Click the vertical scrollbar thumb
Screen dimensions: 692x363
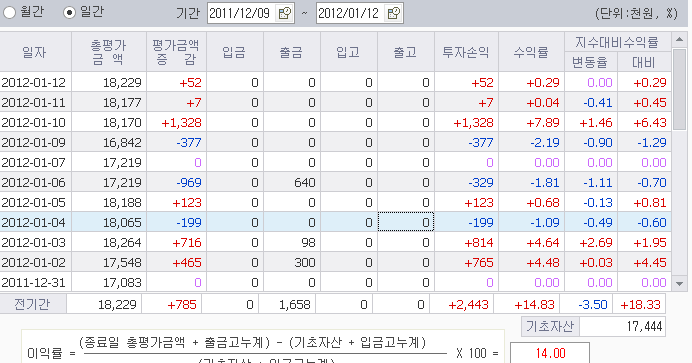[679, 89]
